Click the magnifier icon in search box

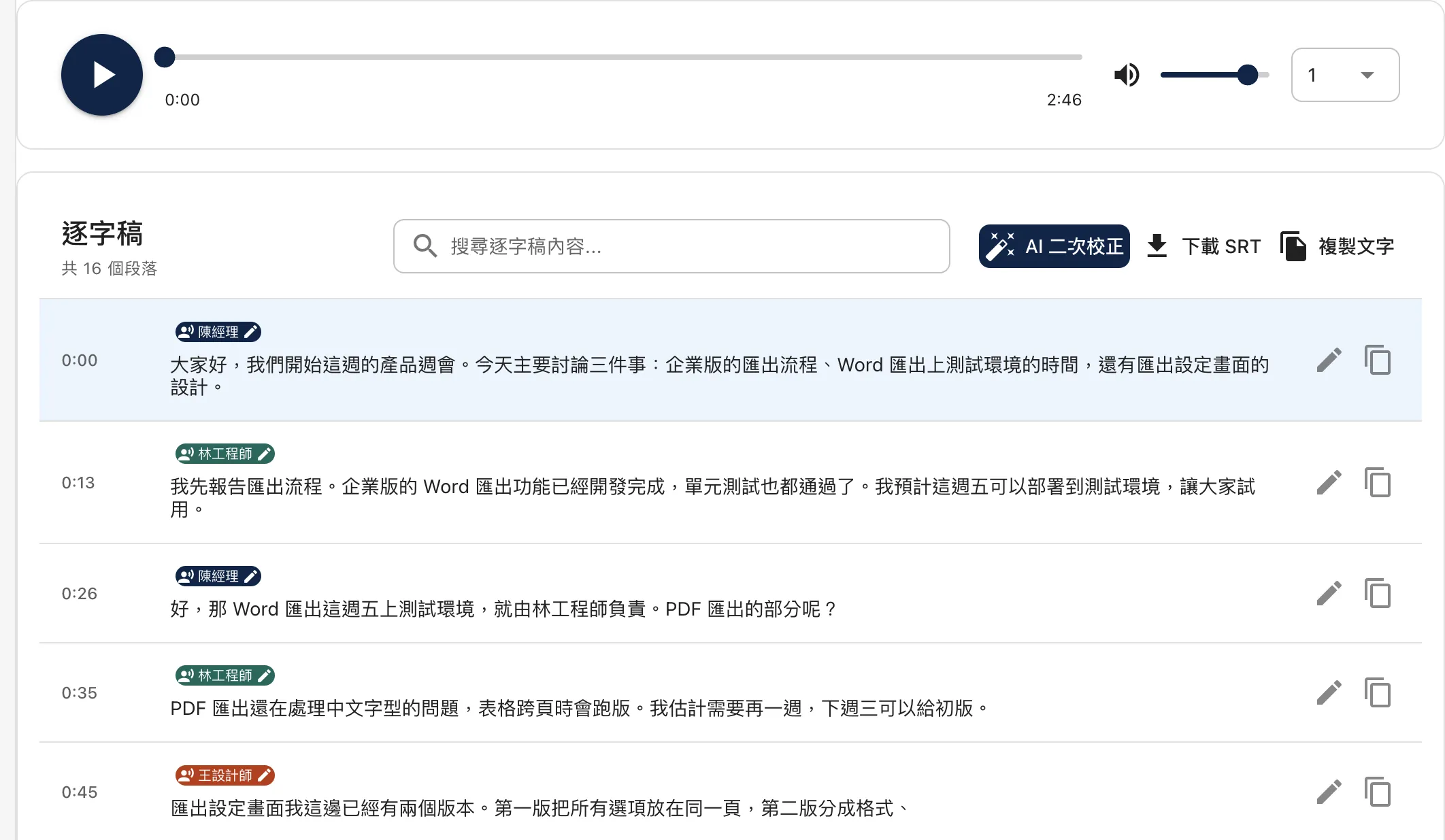click(425, 246)
